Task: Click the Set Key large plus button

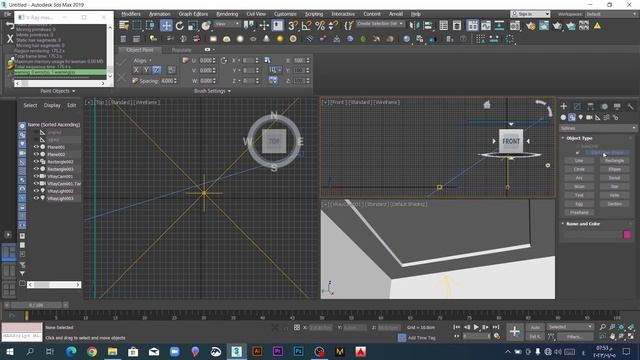Action: coord(514,331)
